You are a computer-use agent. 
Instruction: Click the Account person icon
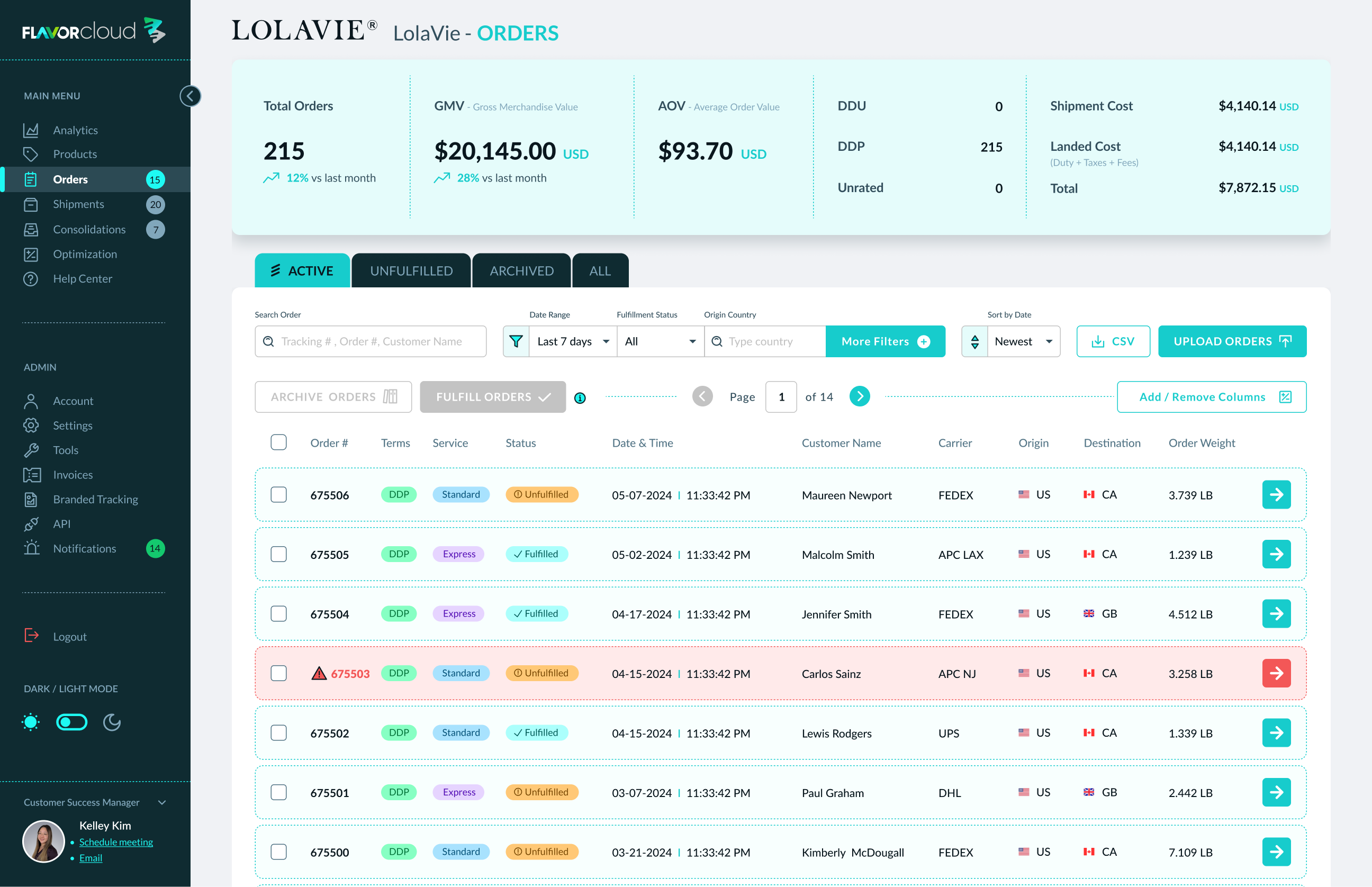tap(31, 401)
